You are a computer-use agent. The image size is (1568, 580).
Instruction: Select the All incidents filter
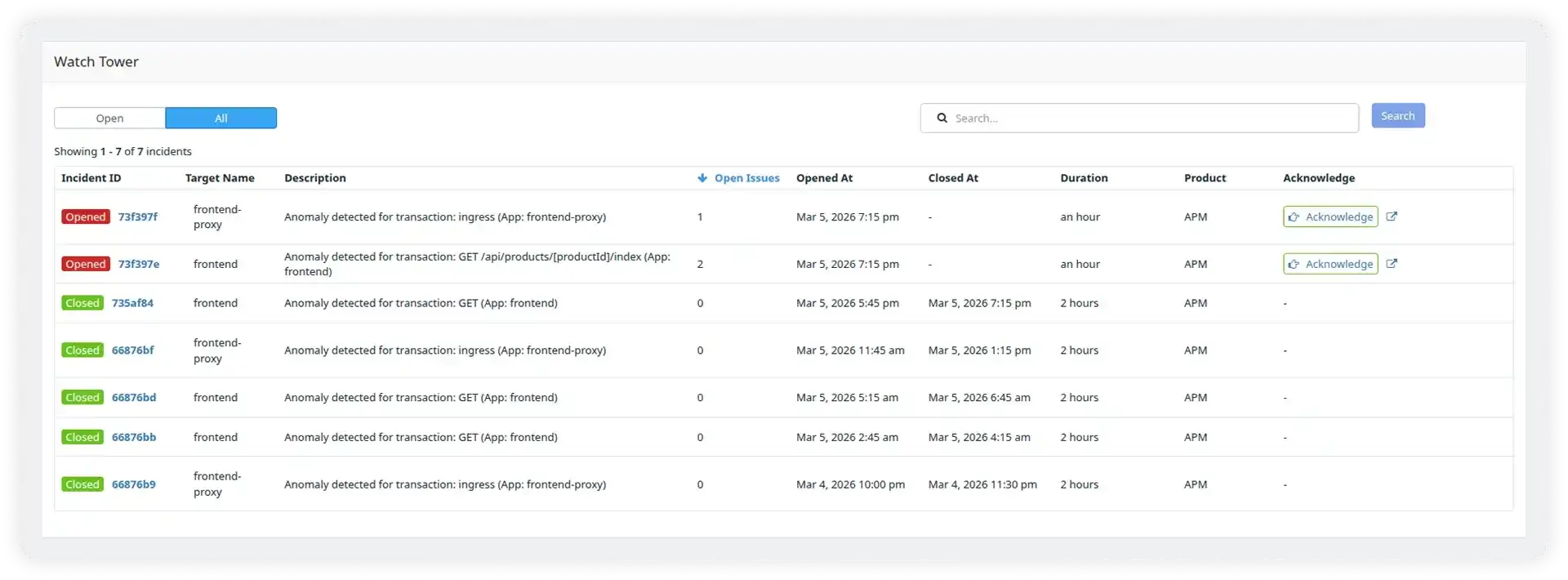(220, 118)
